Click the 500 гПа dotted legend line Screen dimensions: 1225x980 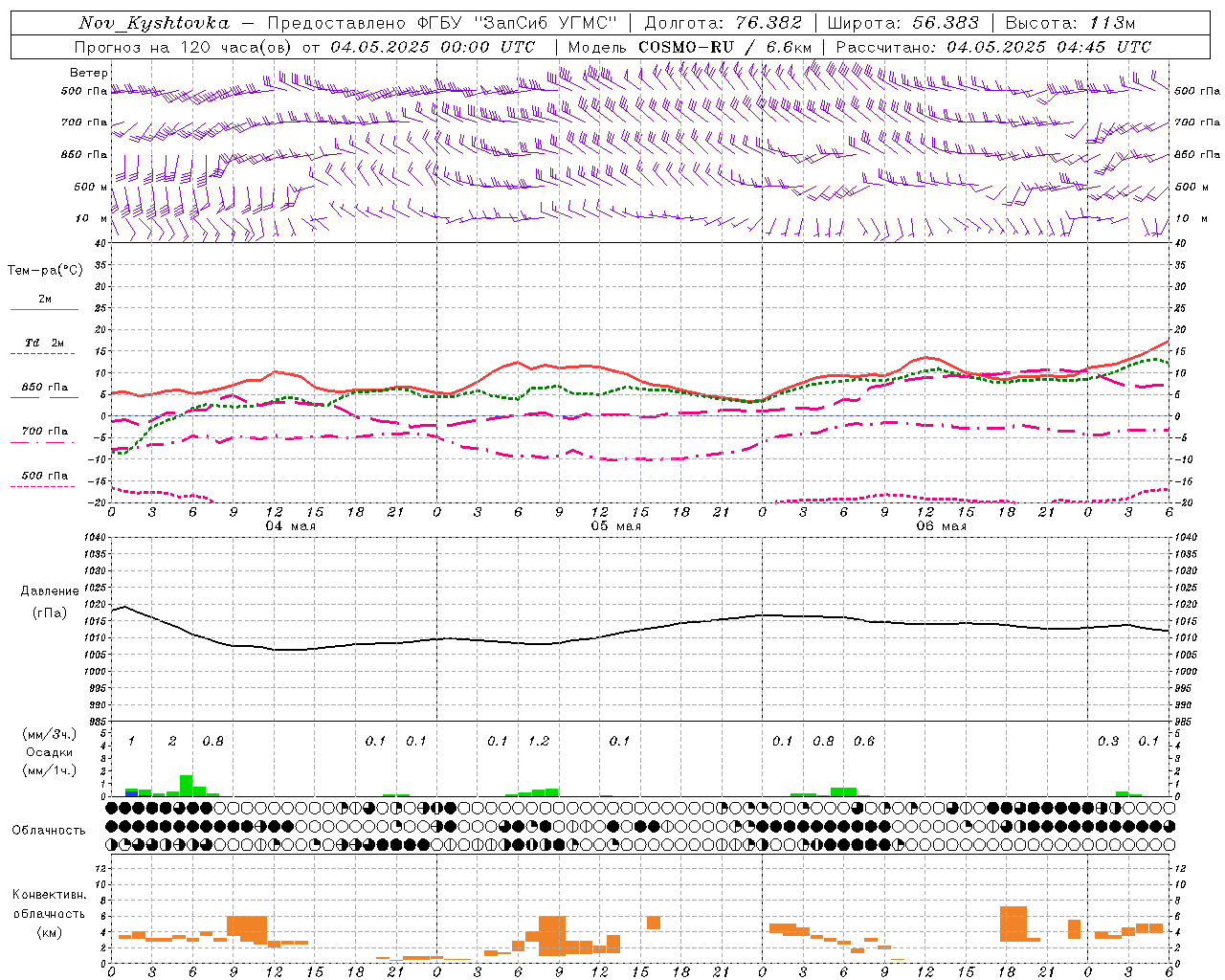pos(43,486)
